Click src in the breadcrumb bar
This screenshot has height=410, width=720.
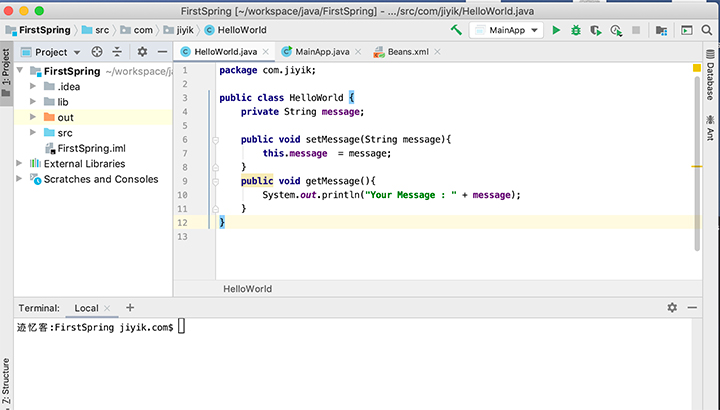(x=96, y=30)
